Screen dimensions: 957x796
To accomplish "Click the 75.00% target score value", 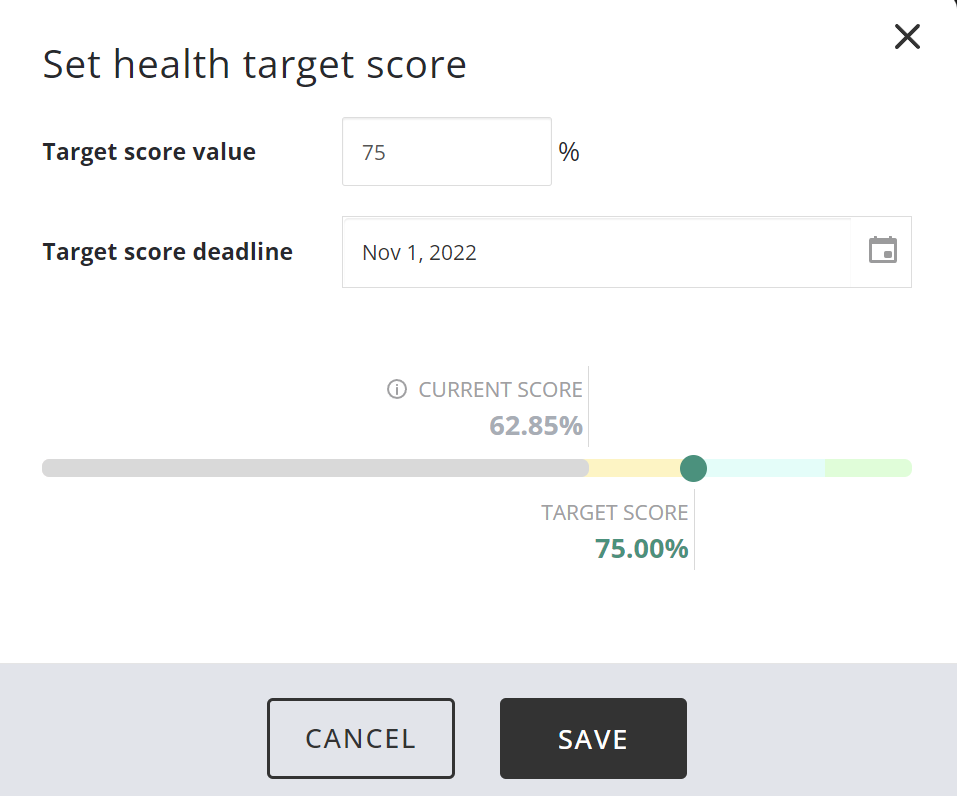I will click(641, 549).
